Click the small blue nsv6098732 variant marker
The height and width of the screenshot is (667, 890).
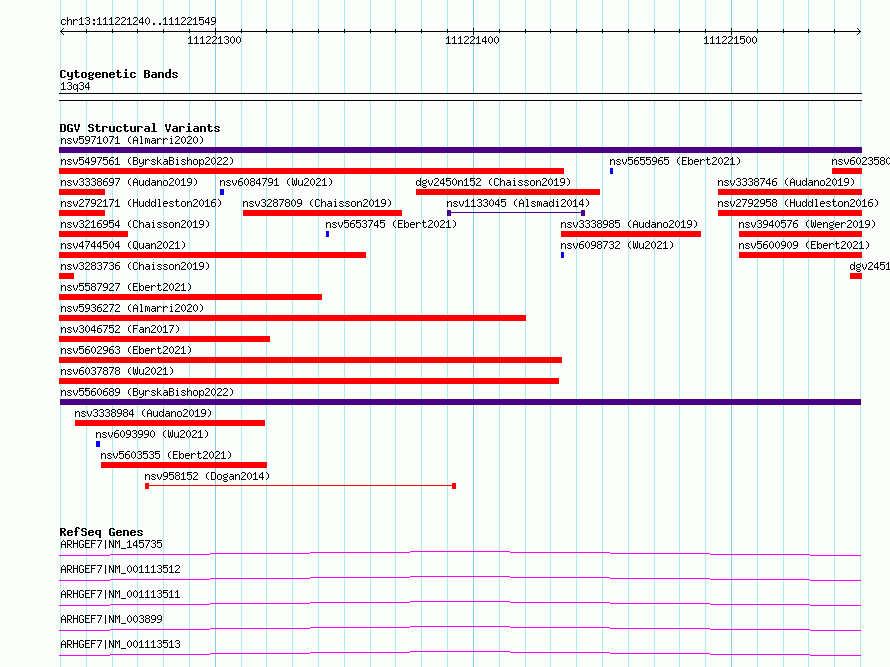pos(562,255)
